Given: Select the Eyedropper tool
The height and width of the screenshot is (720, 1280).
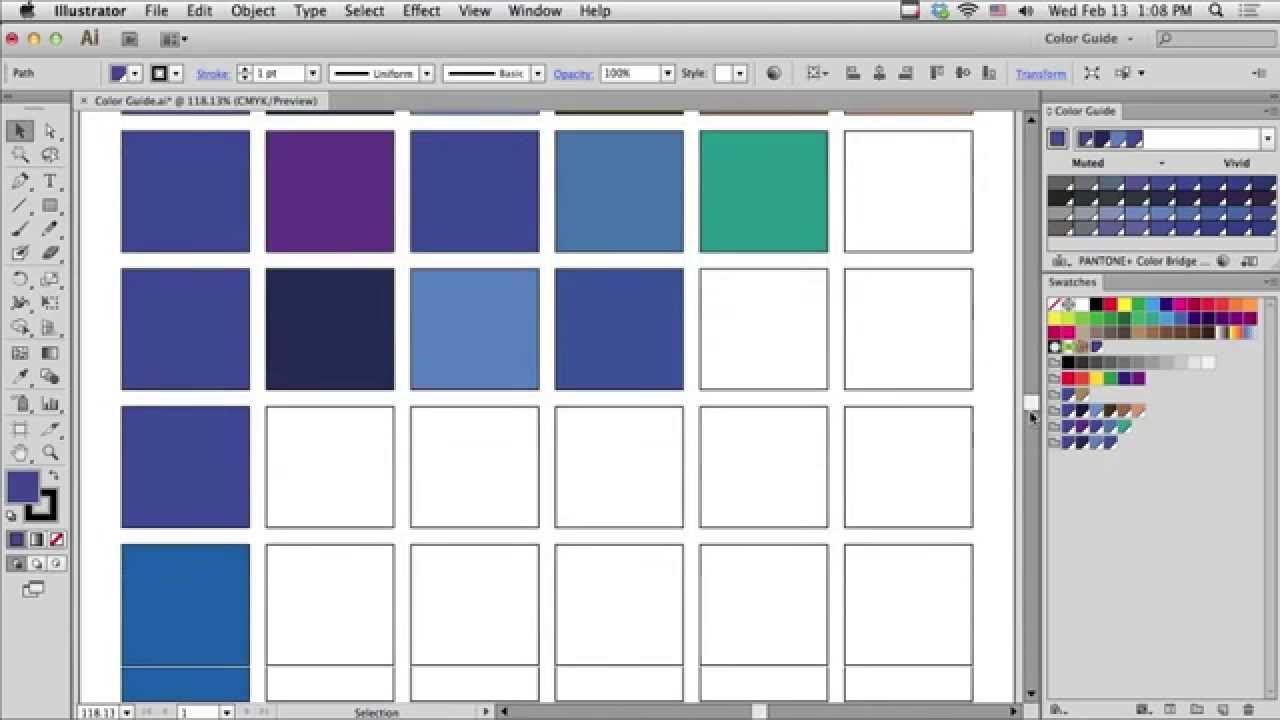Looking at the screenshot, I should click(20, 377).
